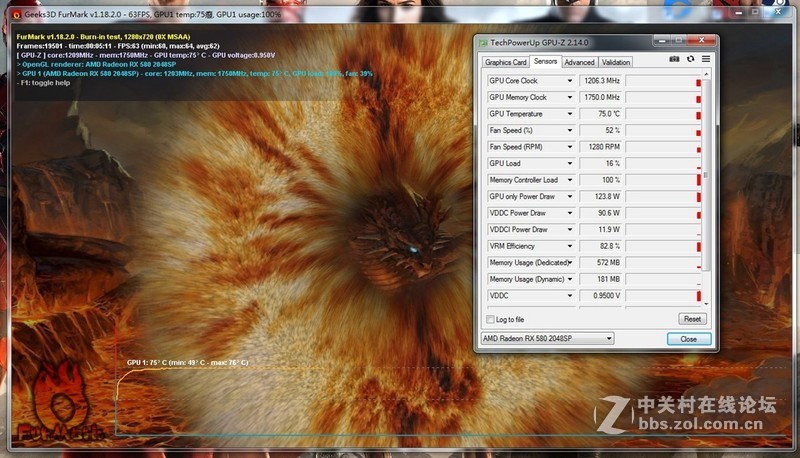Viewport: 800px width, 458px height.
Task: Click the 82.8 % VRM efficiency value
Action: click(601, 246)
